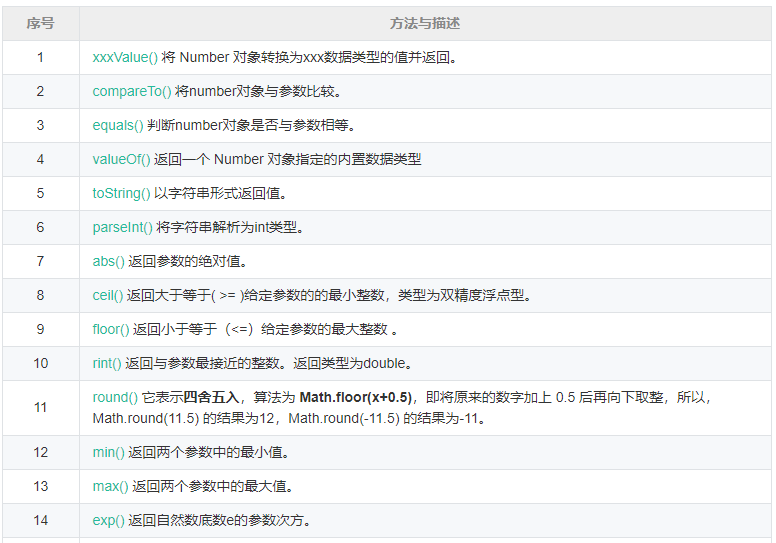
Task: Open the compareTo() method link
Action: 132,92
